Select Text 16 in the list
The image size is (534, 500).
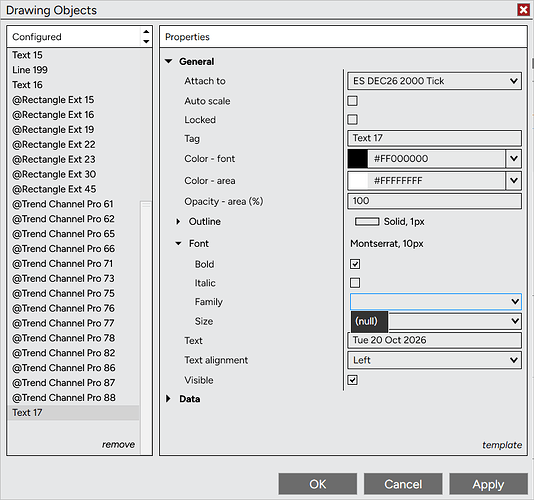73,85
